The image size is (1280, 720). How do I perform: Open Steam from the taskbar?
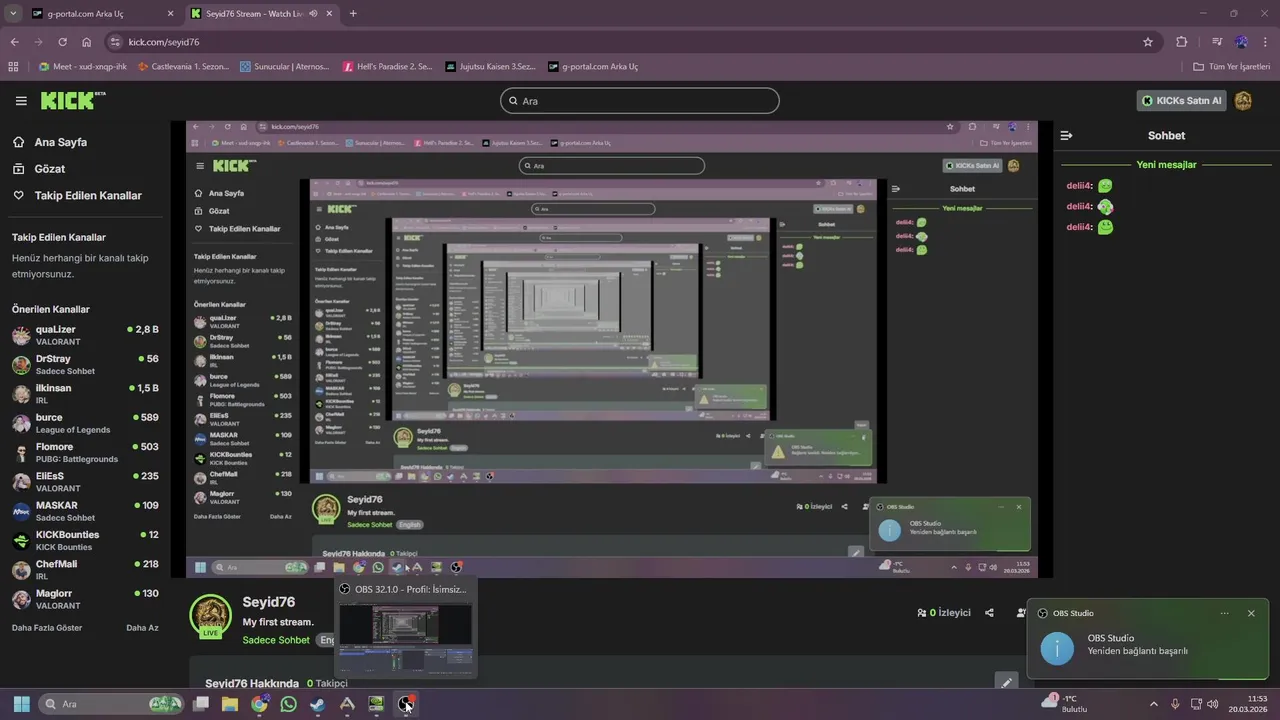pos(318,704)
